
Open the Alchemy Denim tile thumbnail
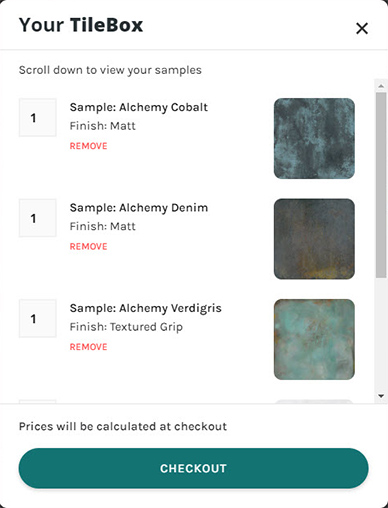click(x=314, y=239)
